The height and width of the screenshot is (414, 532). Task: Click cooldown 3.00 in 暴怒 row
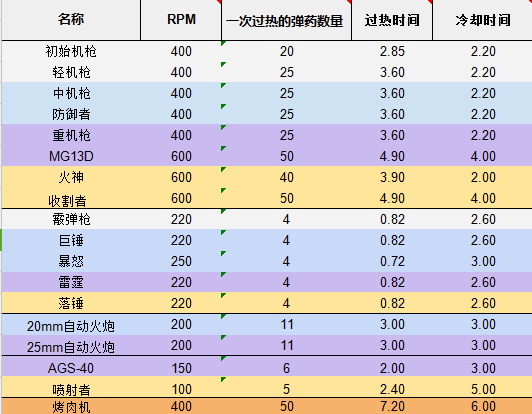(x=482, y=261)
